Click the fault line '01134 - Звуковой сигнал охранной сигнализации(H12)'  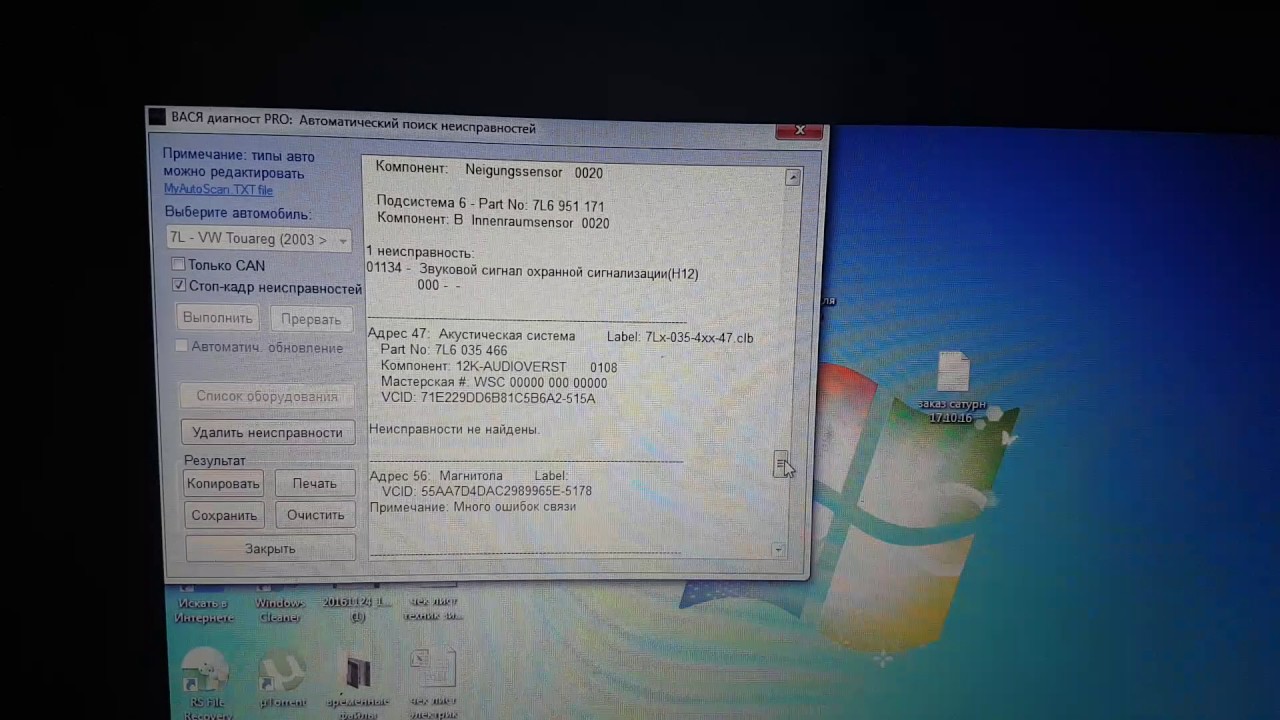[x=532, y=273]
